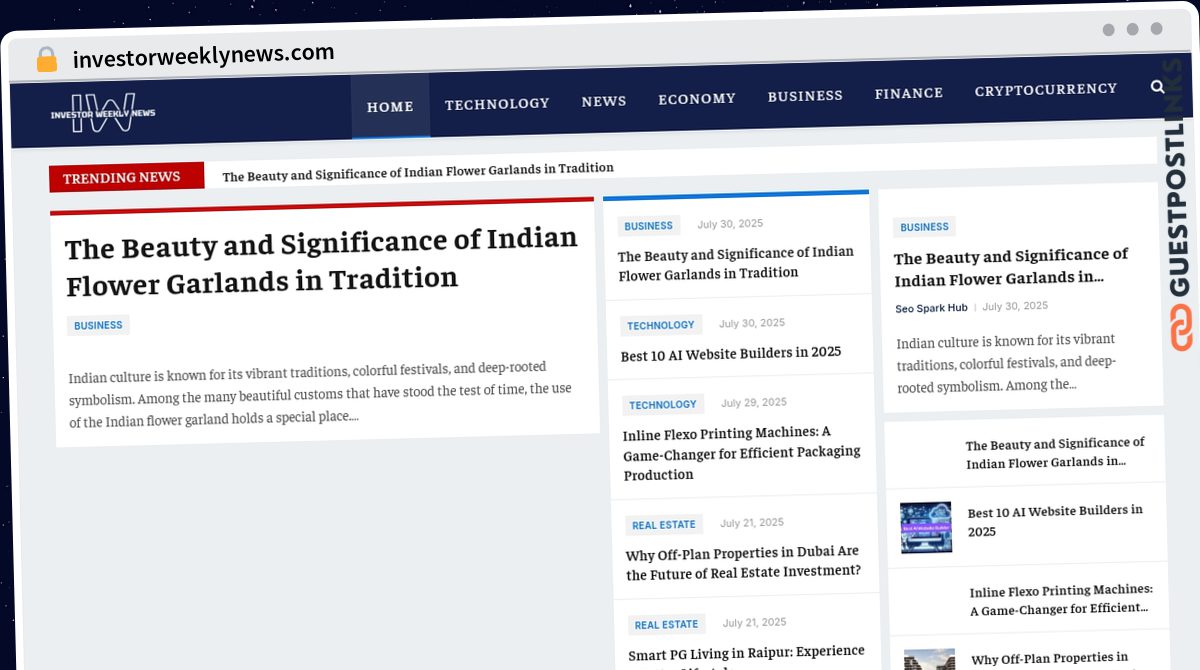Open the HOME menu item

390,106
